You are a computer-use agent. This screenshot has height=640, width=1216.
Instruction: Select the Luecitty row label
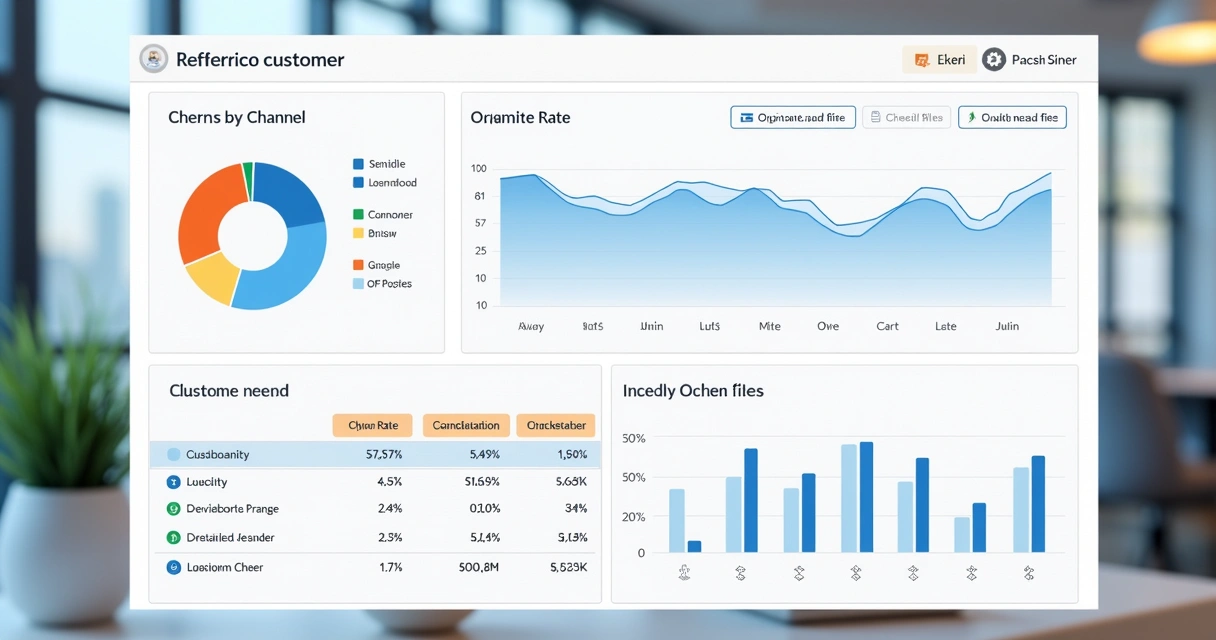[x=207, y=482]
